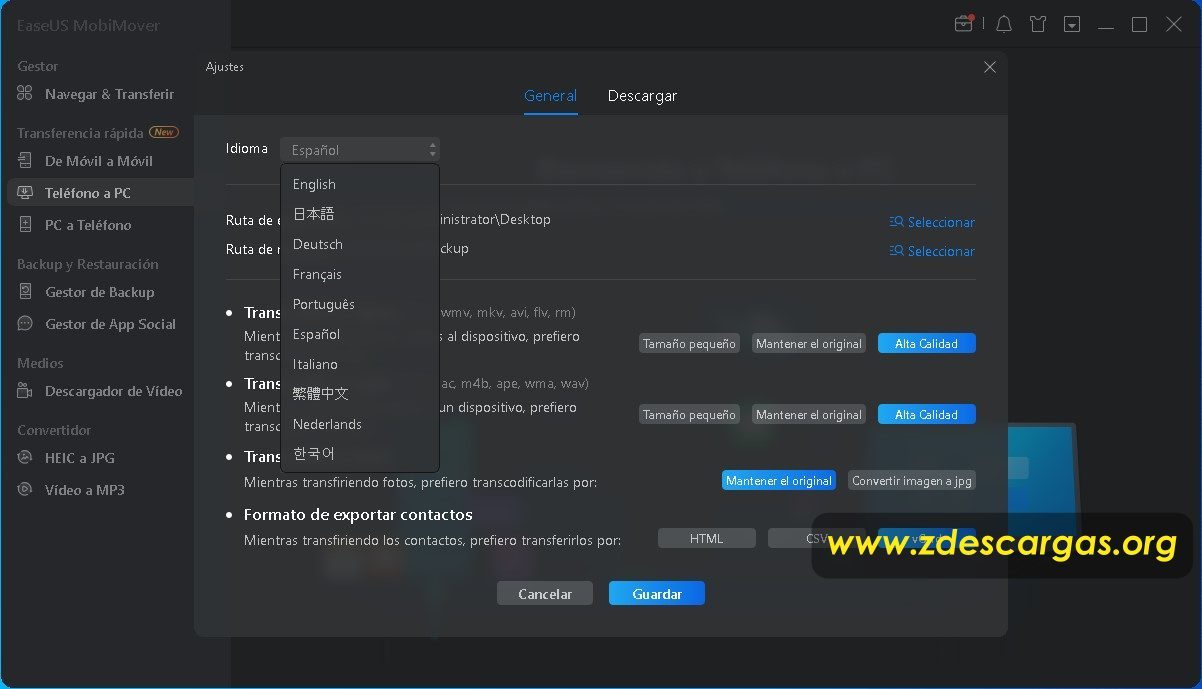Minimize the MobiMover window
1202x689 pixels.
1106,24
